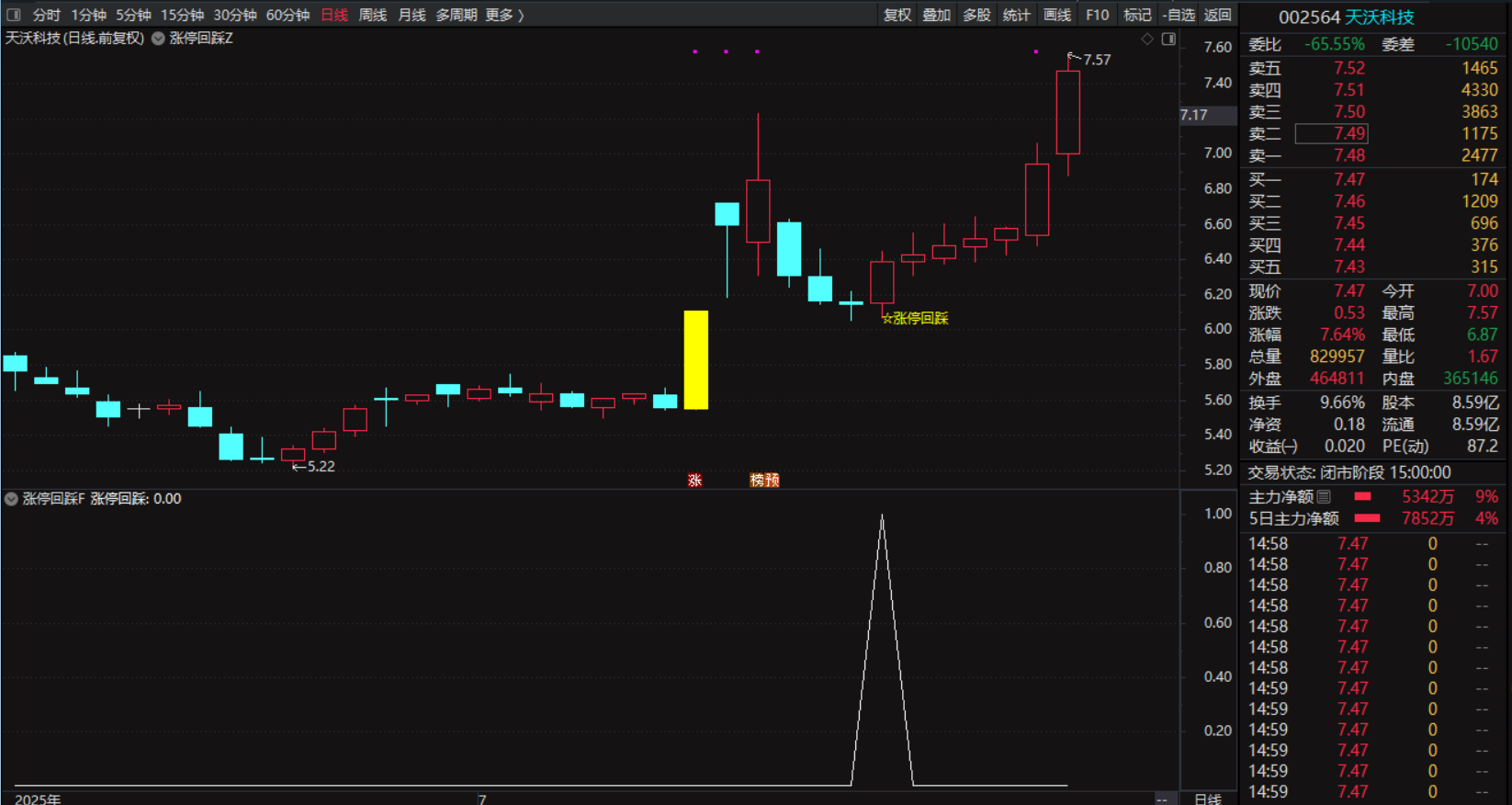Select the 卖二 price 7.49 box

click(x=1331, y=133)
